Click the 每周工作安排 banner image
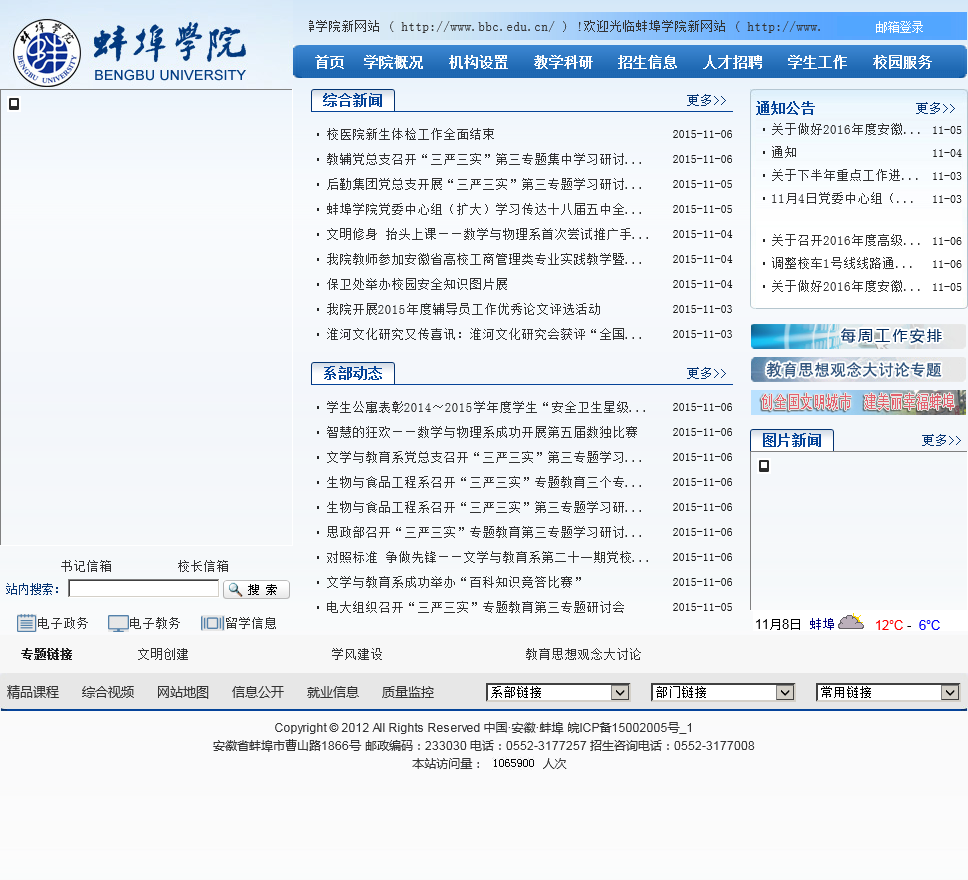The width and height of the screenshot is (968, 880). pyautogui.click(x=858, y=336)
